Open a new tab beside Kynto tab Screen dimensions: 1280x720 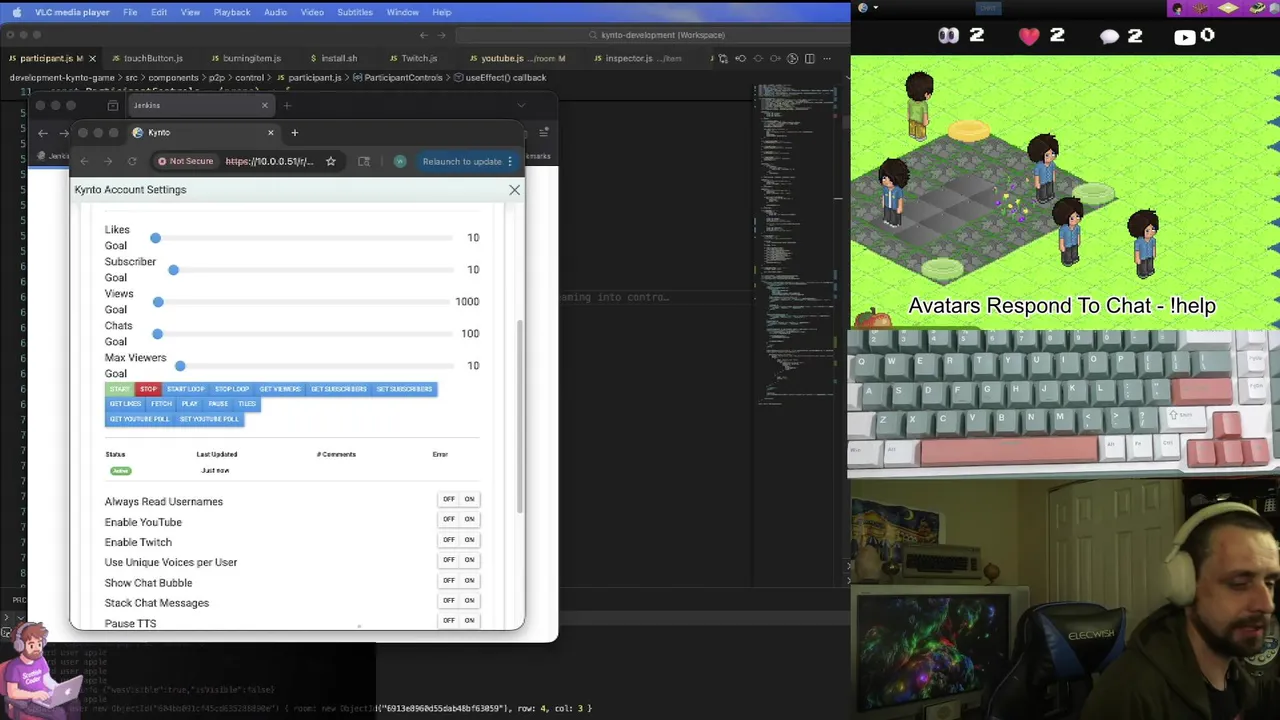[x=294, y=132]
